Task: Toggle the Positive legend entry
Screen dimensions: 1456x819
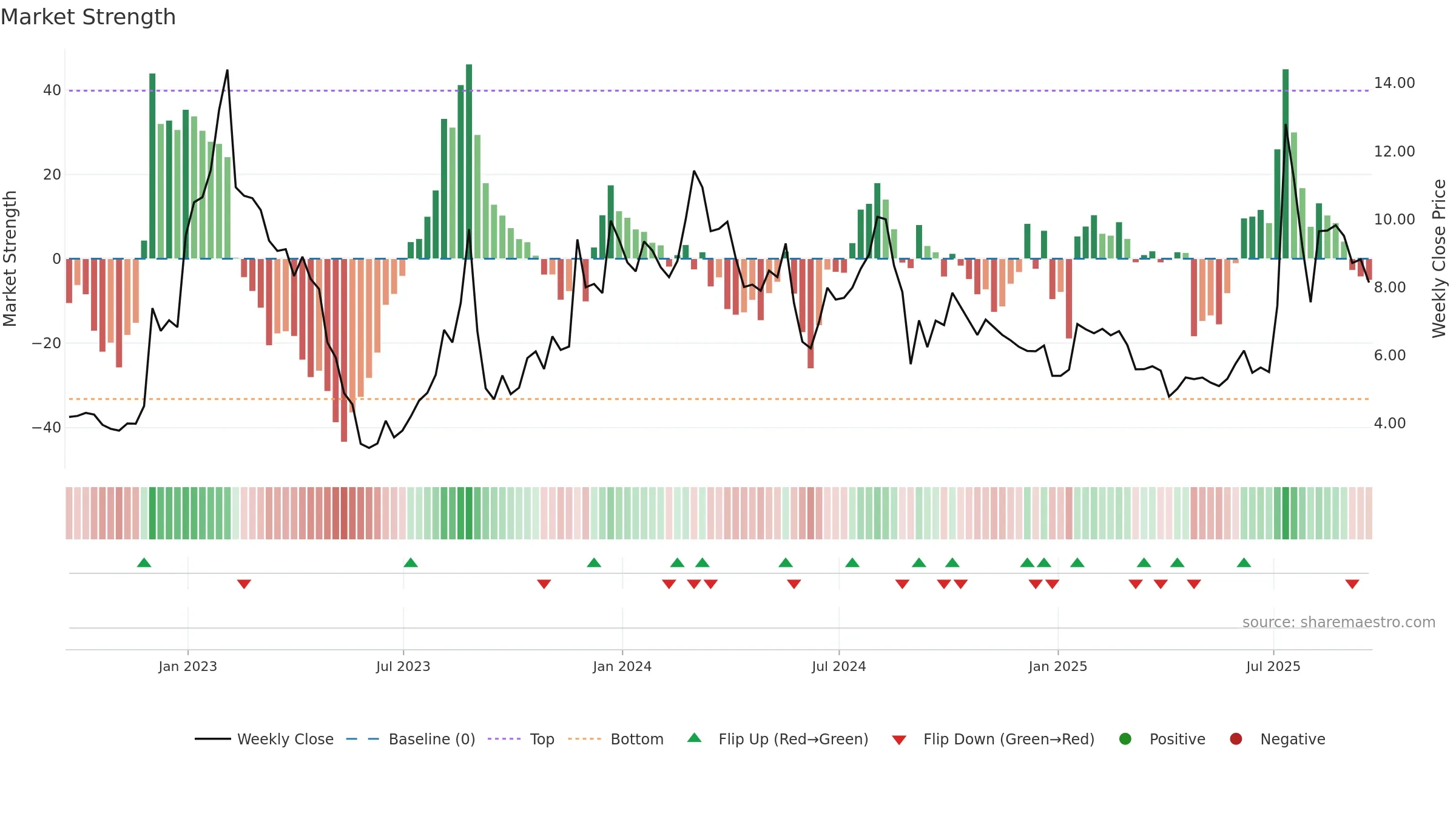Action: click(x=1162, y=739)
